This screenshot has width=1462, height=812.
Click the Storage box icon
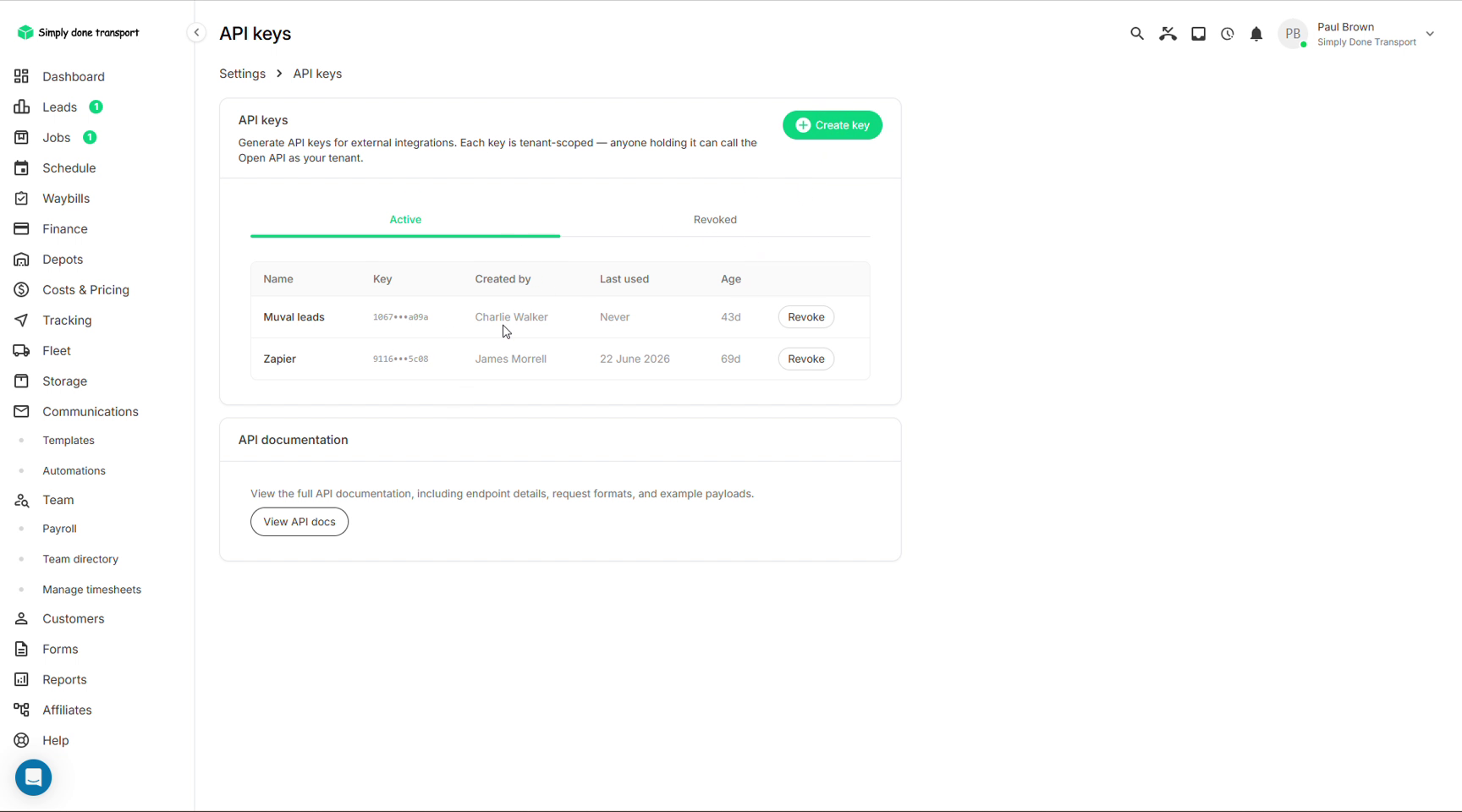point(21,381)
